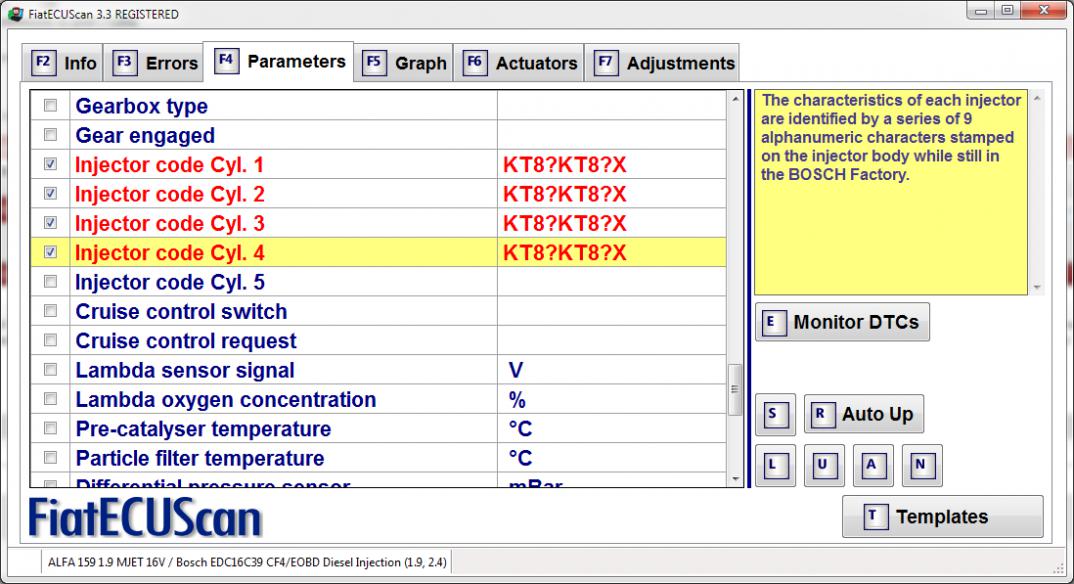Screen dimensions: 1074x584
Task: Select the Gearbox type parameter label
Action: [142, 106]
